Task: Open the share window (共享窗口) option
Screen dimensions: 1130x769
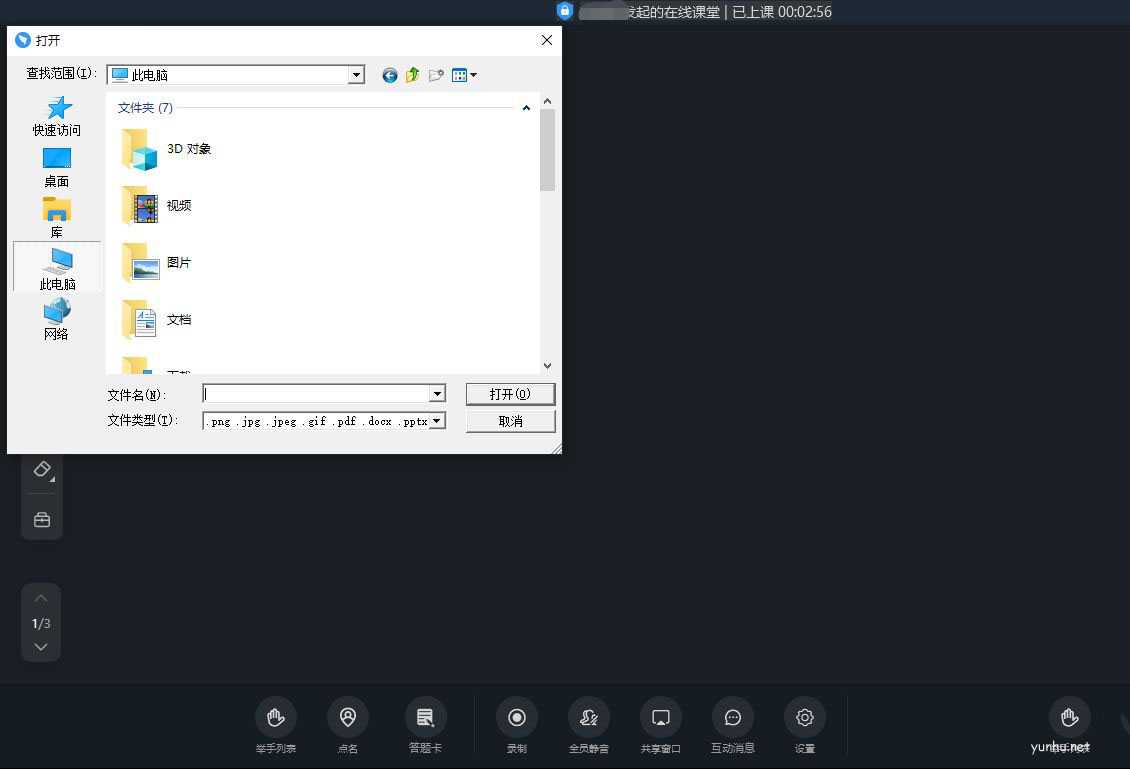Action: pyautogui.click(x=660, y=718)
